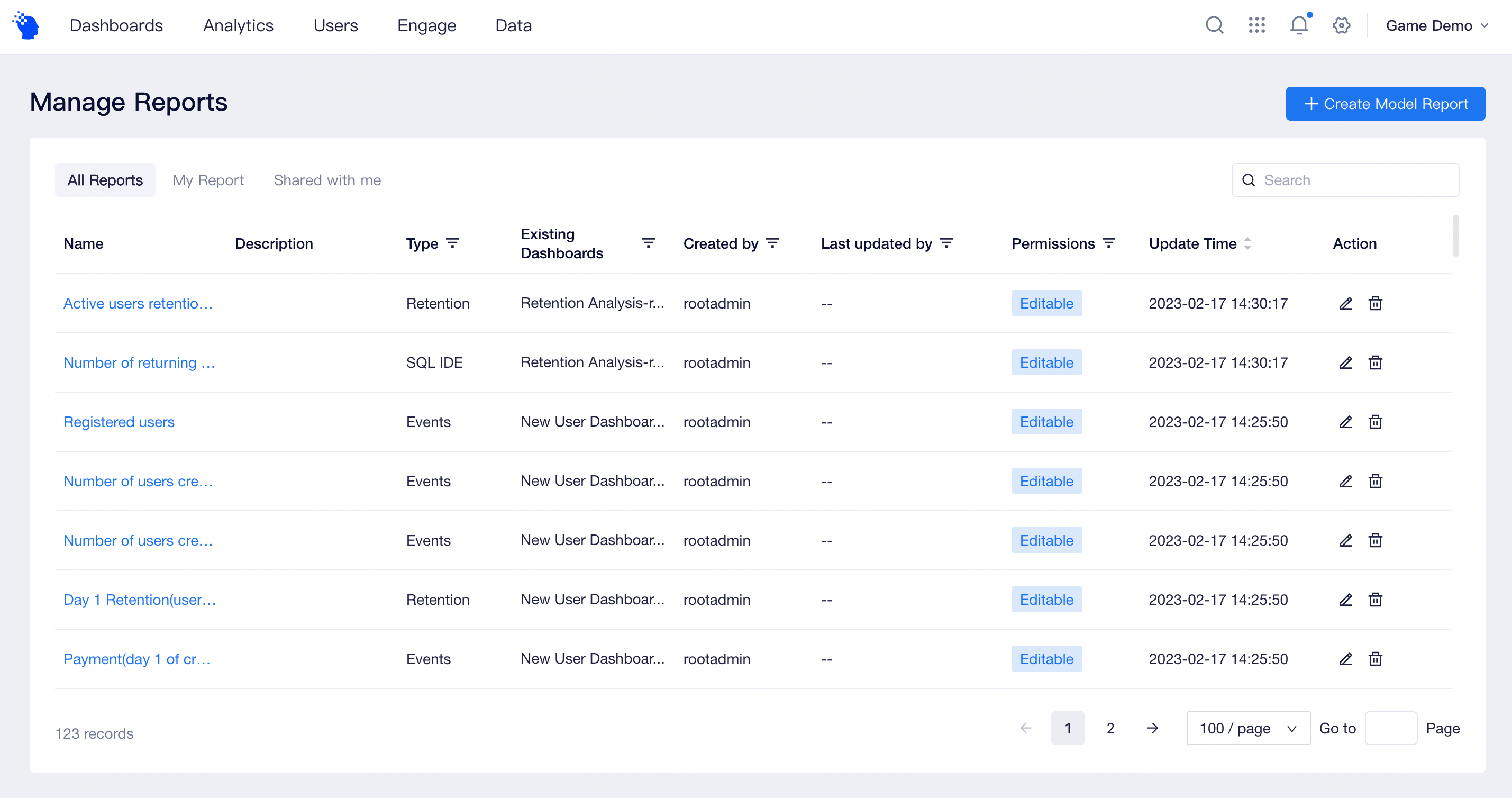Open the notifications bell
This screenshot has height=798, width=1512.
[1298, 25]
